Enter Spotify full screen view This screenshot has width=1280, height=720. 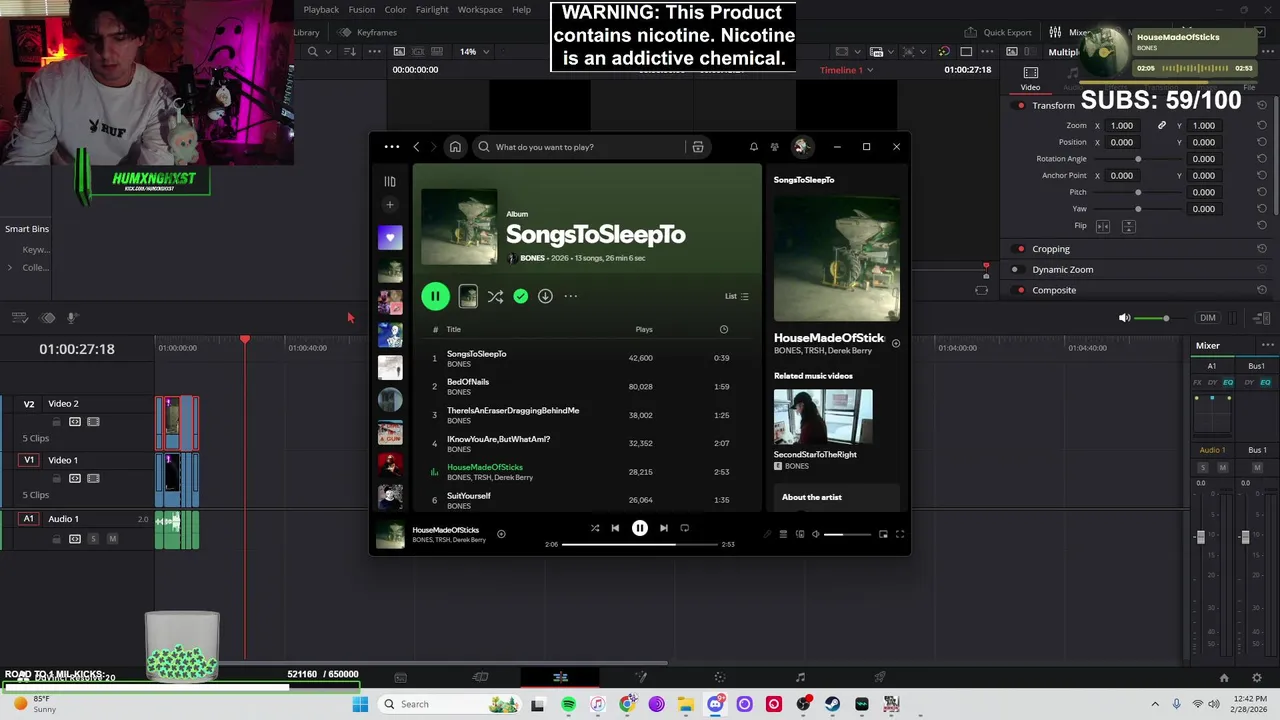point(899,534)
